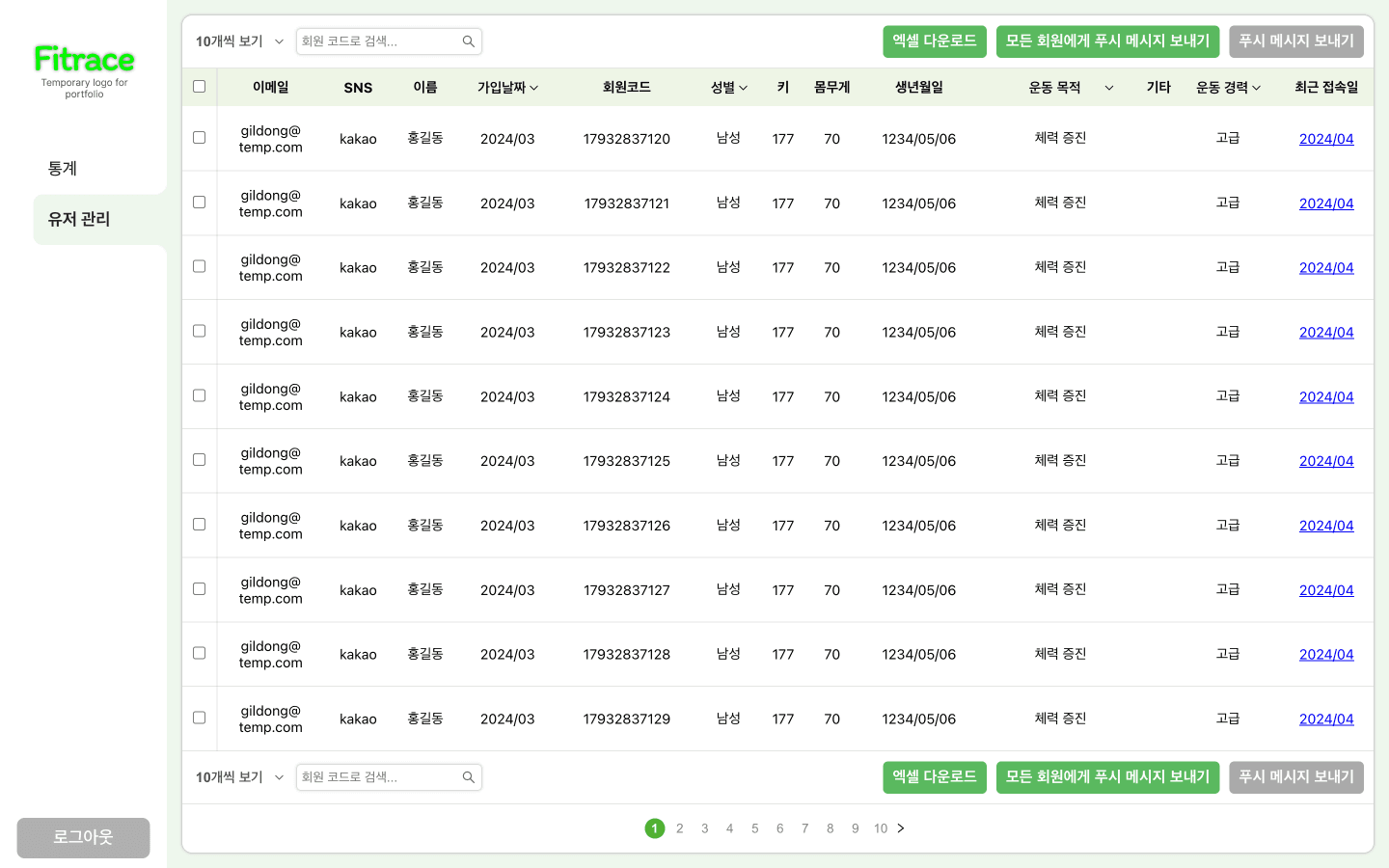Select 유저 관리 sidebar menu
1389x868 pixels.
click(79, 220)
